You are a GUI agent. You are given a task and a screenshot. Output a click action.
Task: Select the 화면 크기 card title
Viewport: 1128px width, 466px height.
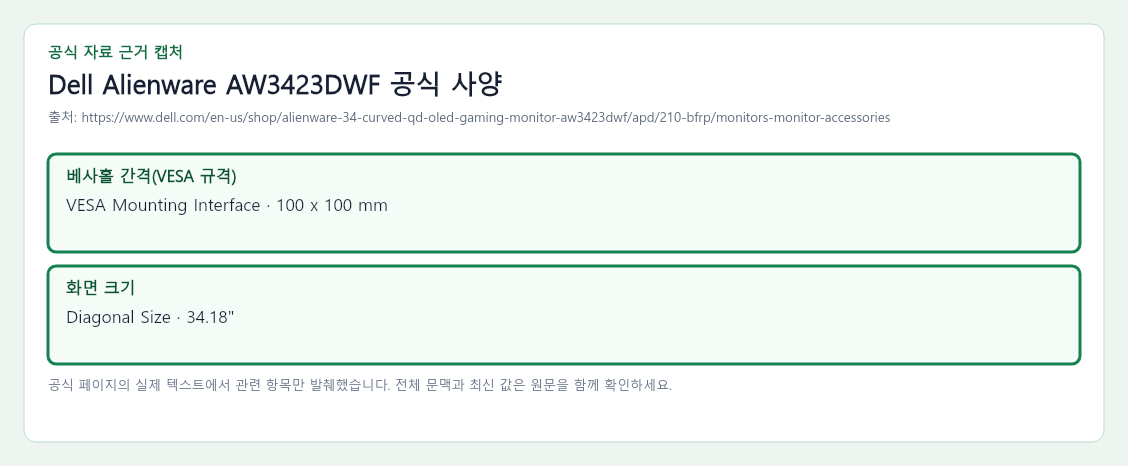click(101, 288)
